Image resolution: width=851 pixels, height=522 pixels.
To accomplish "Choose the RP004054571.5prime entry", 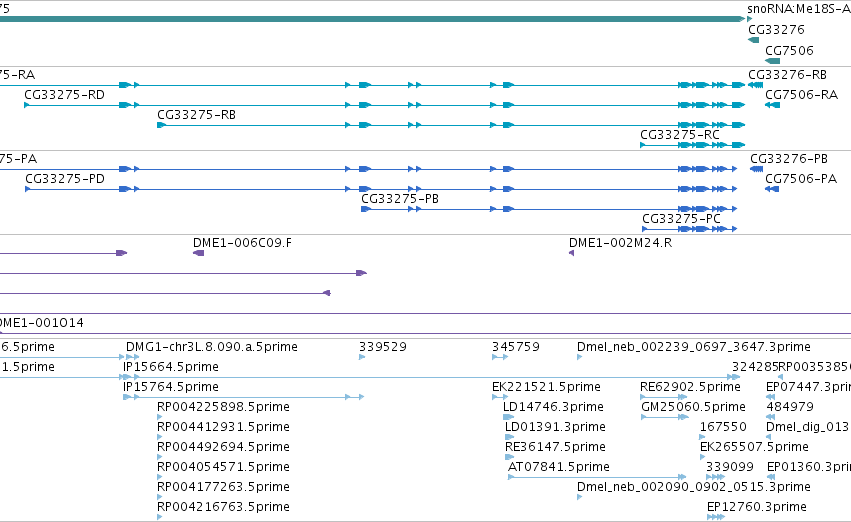I will [x=223, y=468].
